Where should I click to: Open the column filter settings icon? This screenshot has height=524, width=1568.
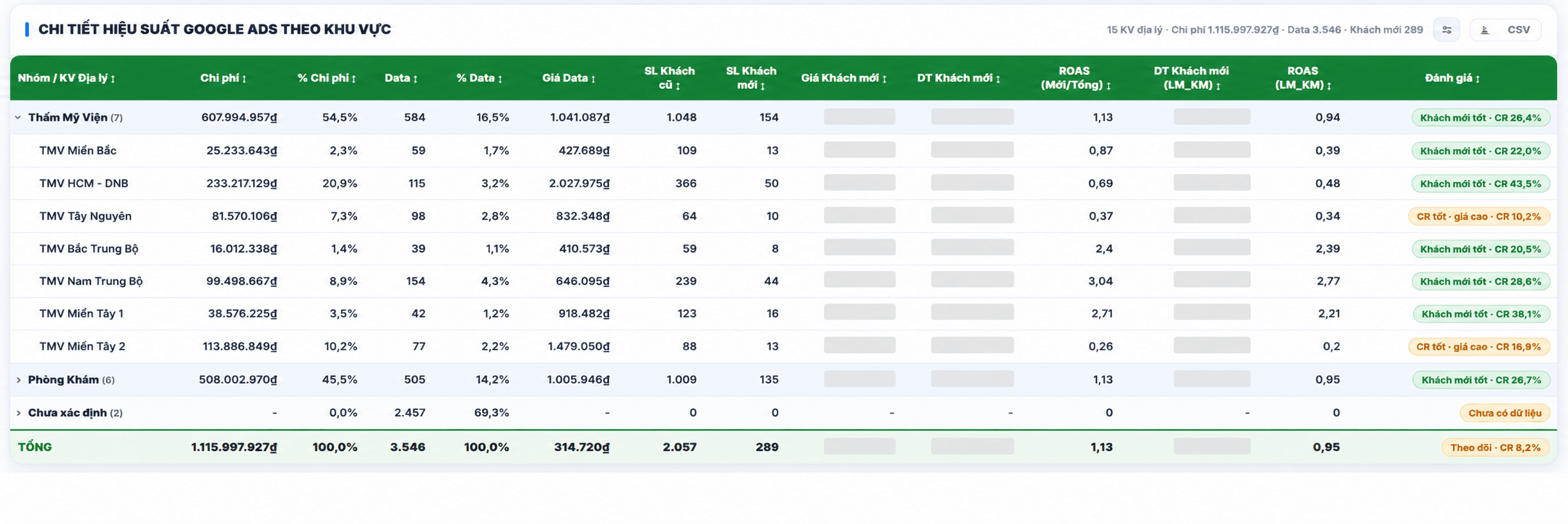tap(1447, 30)
